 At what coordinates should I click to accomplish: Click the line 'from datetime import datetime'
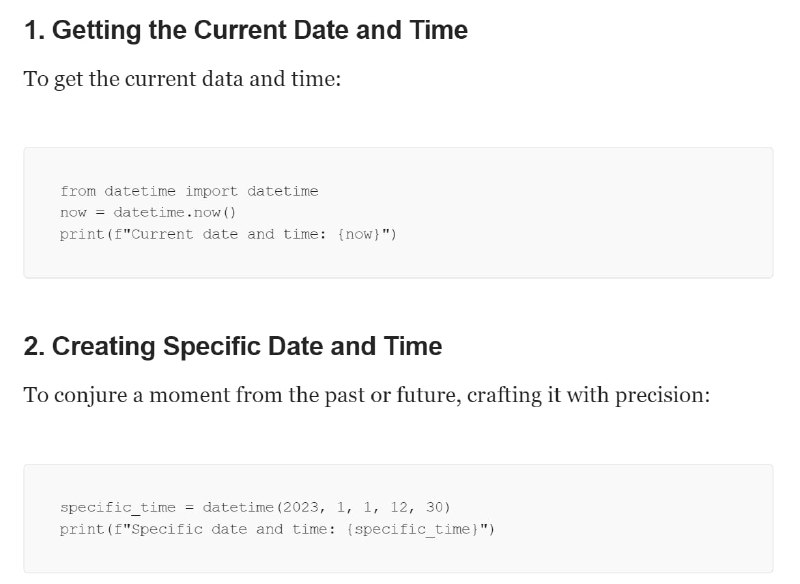[x=189, y=191]
